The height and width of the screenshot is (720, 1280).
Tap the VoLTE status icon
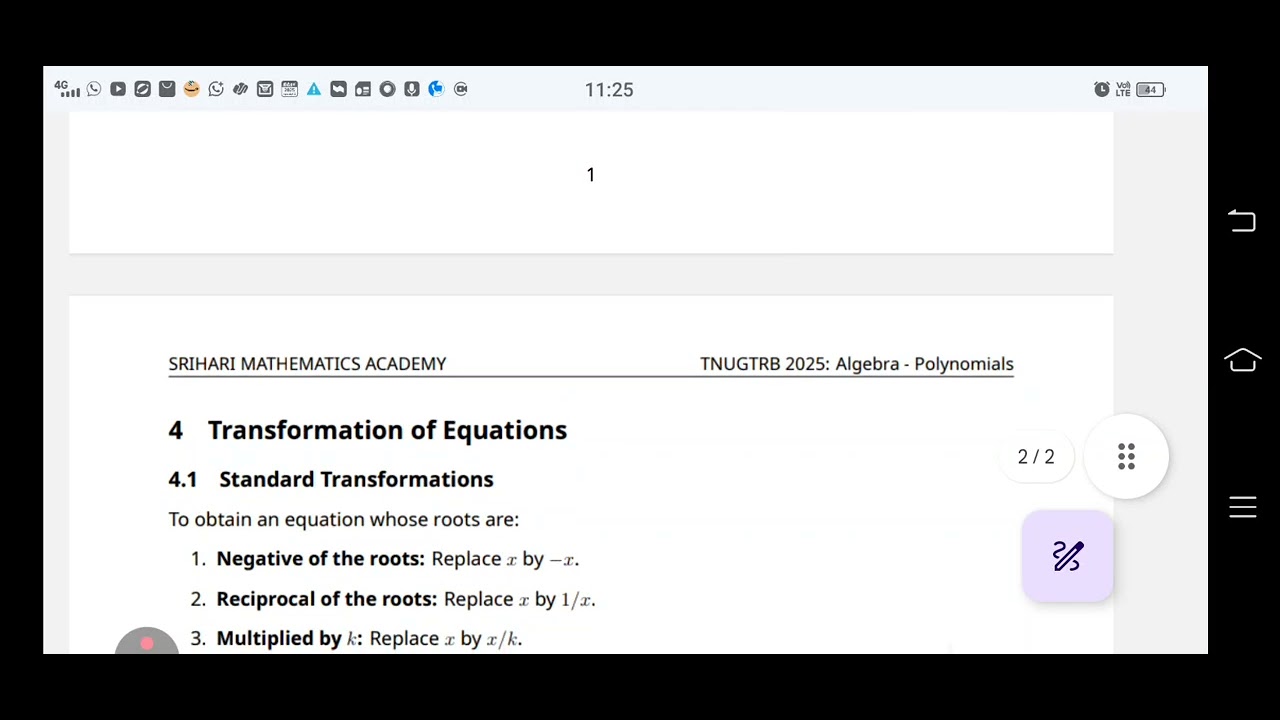point(1123,89)
